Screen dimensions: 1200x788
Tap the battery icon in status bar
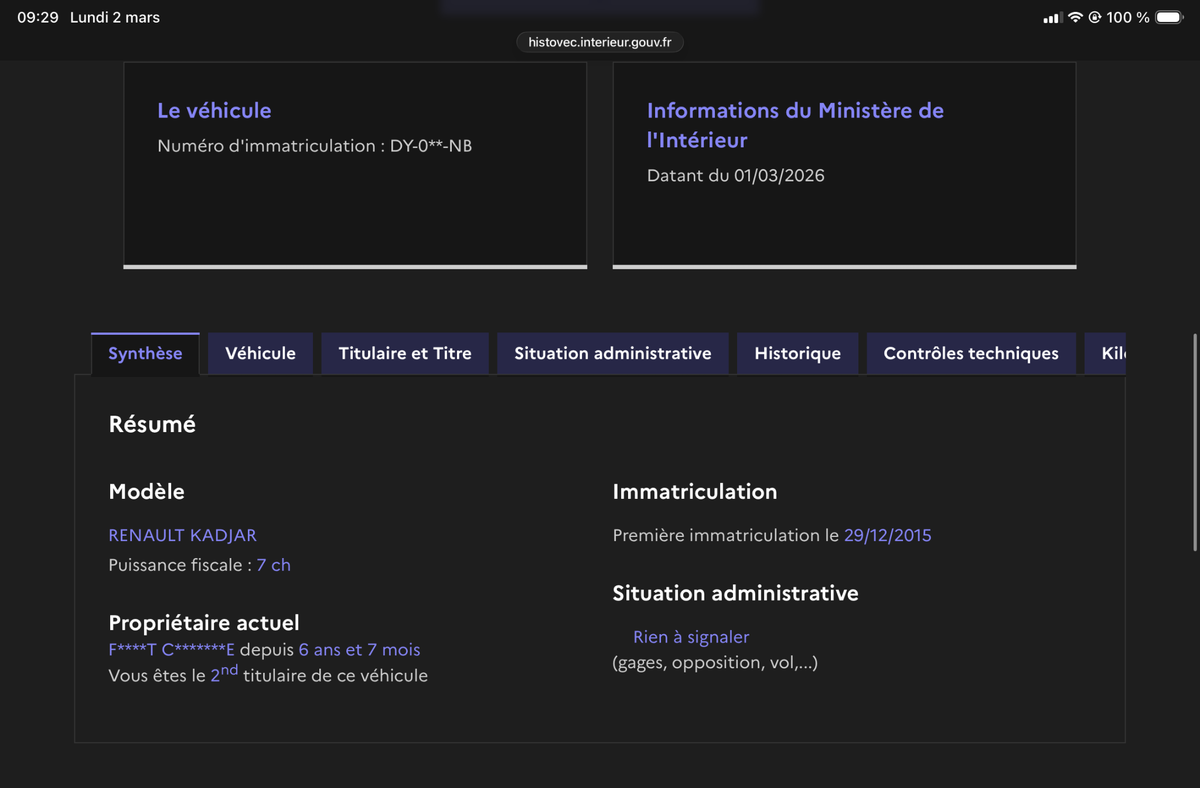1169,18
